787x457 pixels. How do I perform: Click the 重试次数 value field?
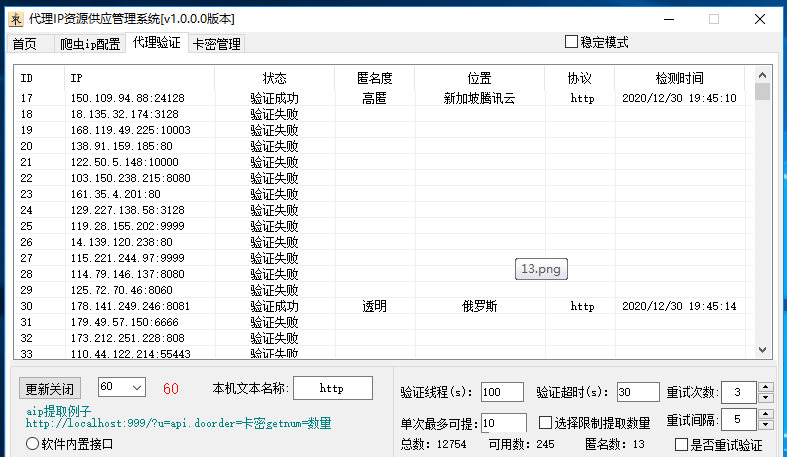pos(739,392)
